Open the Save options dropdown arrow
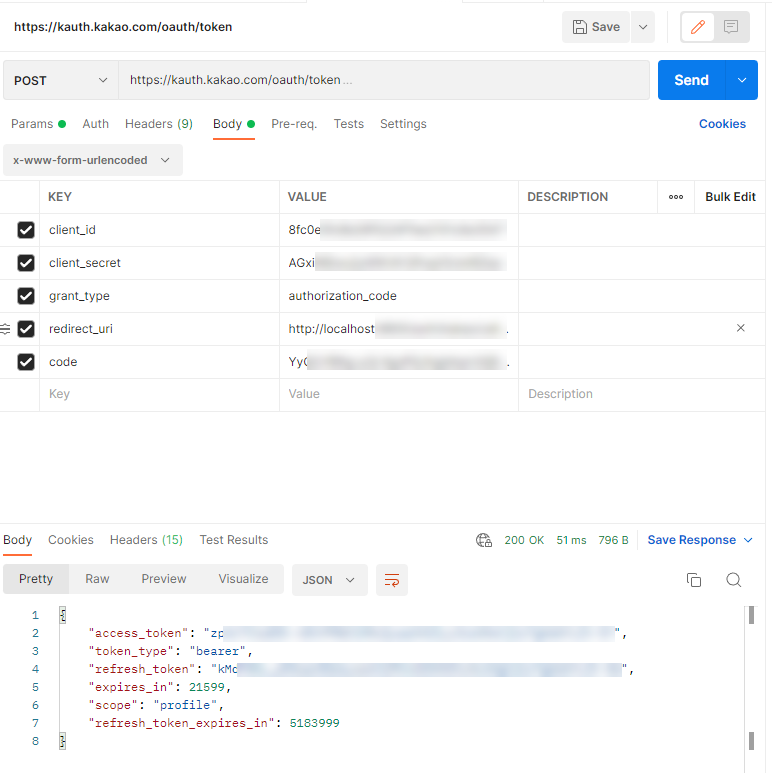This screenshot has height=773, width=772. click(x=643, y=27)
